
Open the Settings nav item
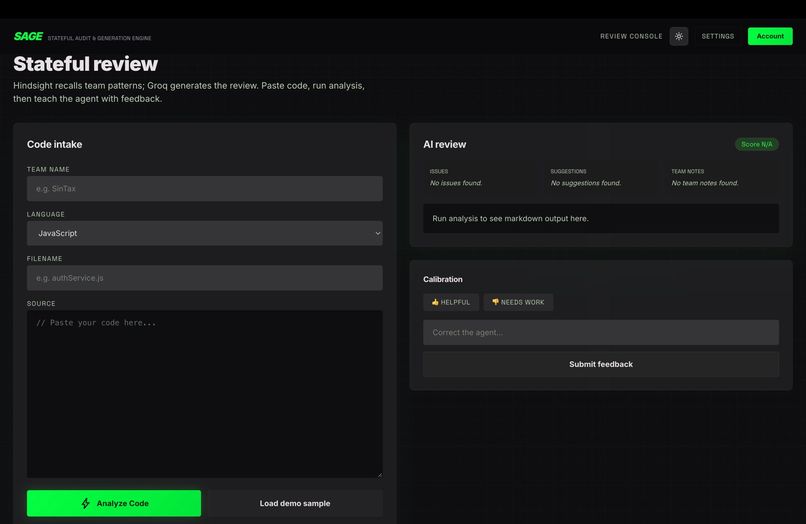[x=718, y=36]
